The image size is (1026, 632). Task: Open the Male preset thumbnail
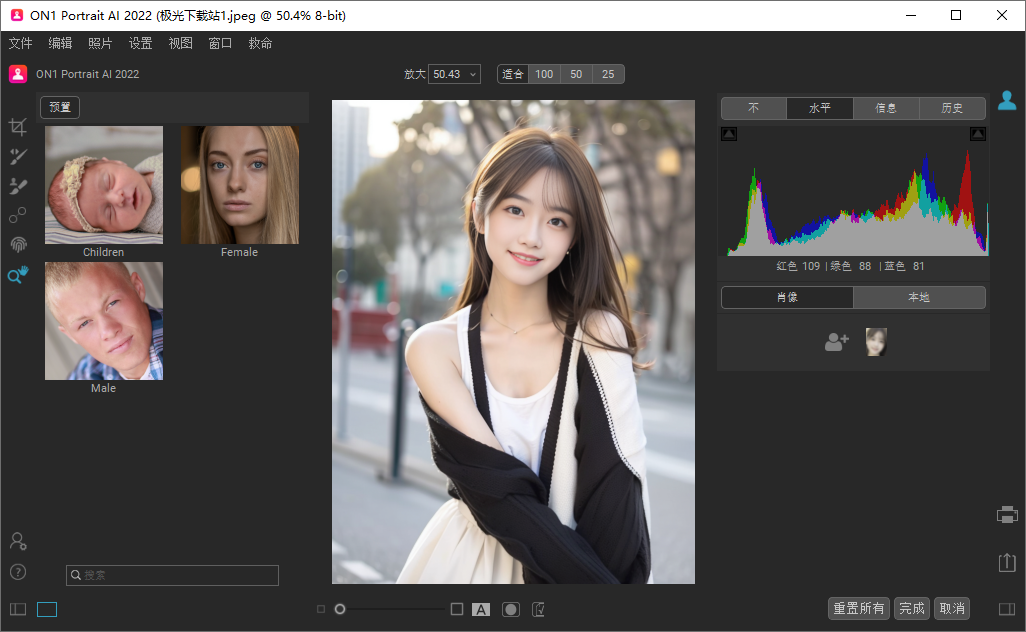tap(103, 321)
